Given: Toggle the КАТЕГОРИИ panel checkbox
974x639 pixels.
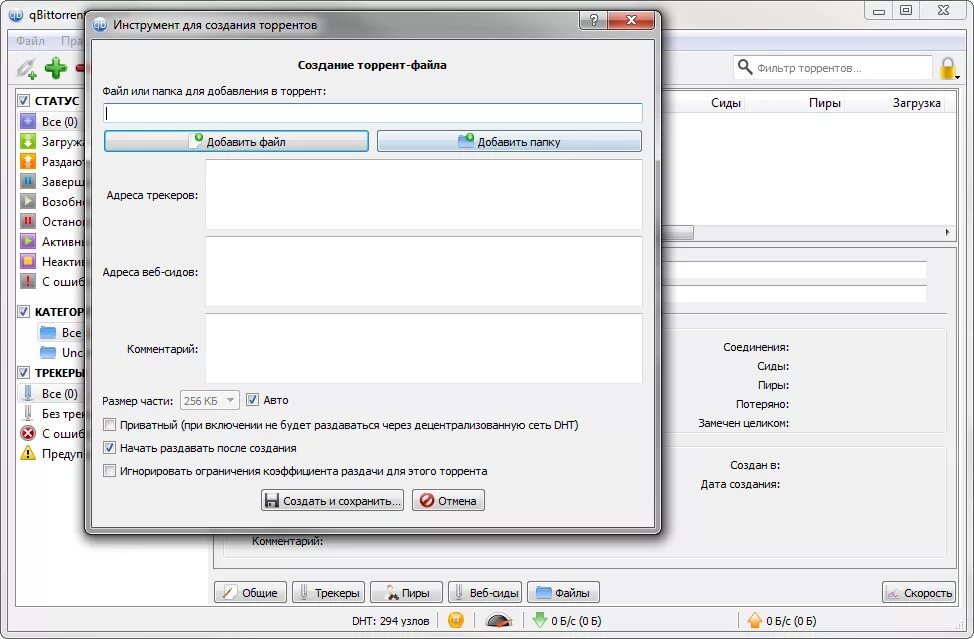Looking at the screenshot, I should pyautogui.click(x=24, y=312).
